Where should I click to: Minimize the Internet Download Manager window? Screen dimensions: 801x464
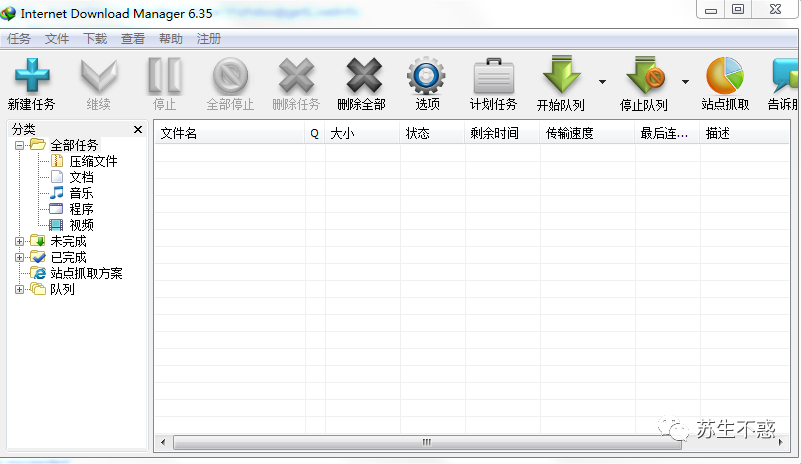(x=711, y=10)
